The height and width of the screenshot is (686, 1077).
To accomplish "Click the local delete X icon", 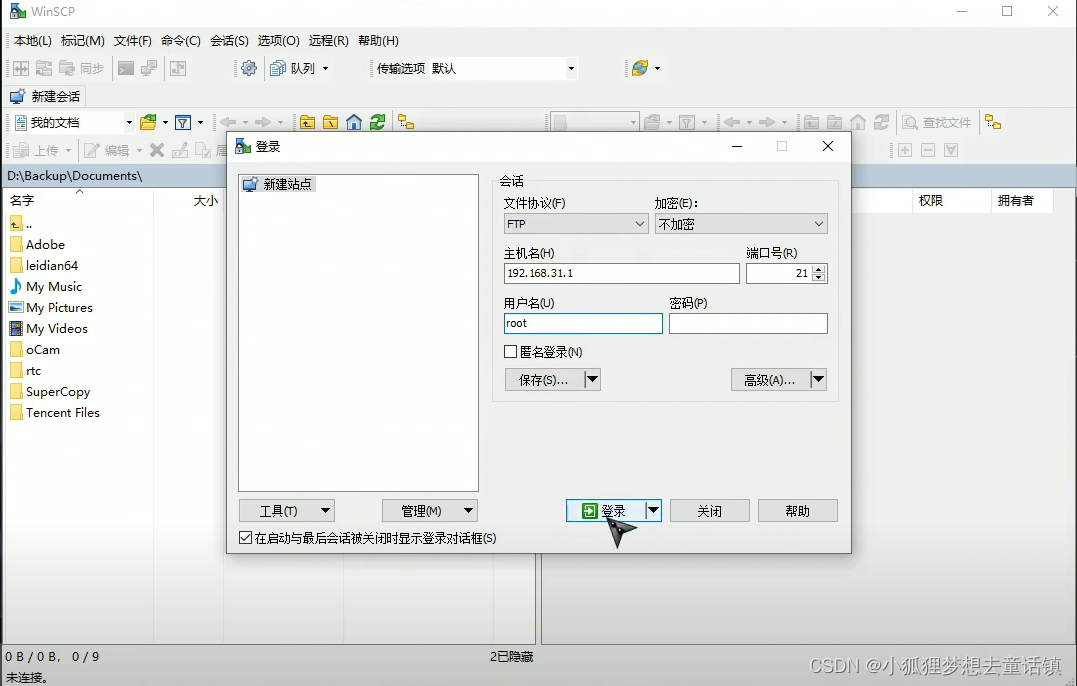I will pyautogui.click(x=157, y=150).
